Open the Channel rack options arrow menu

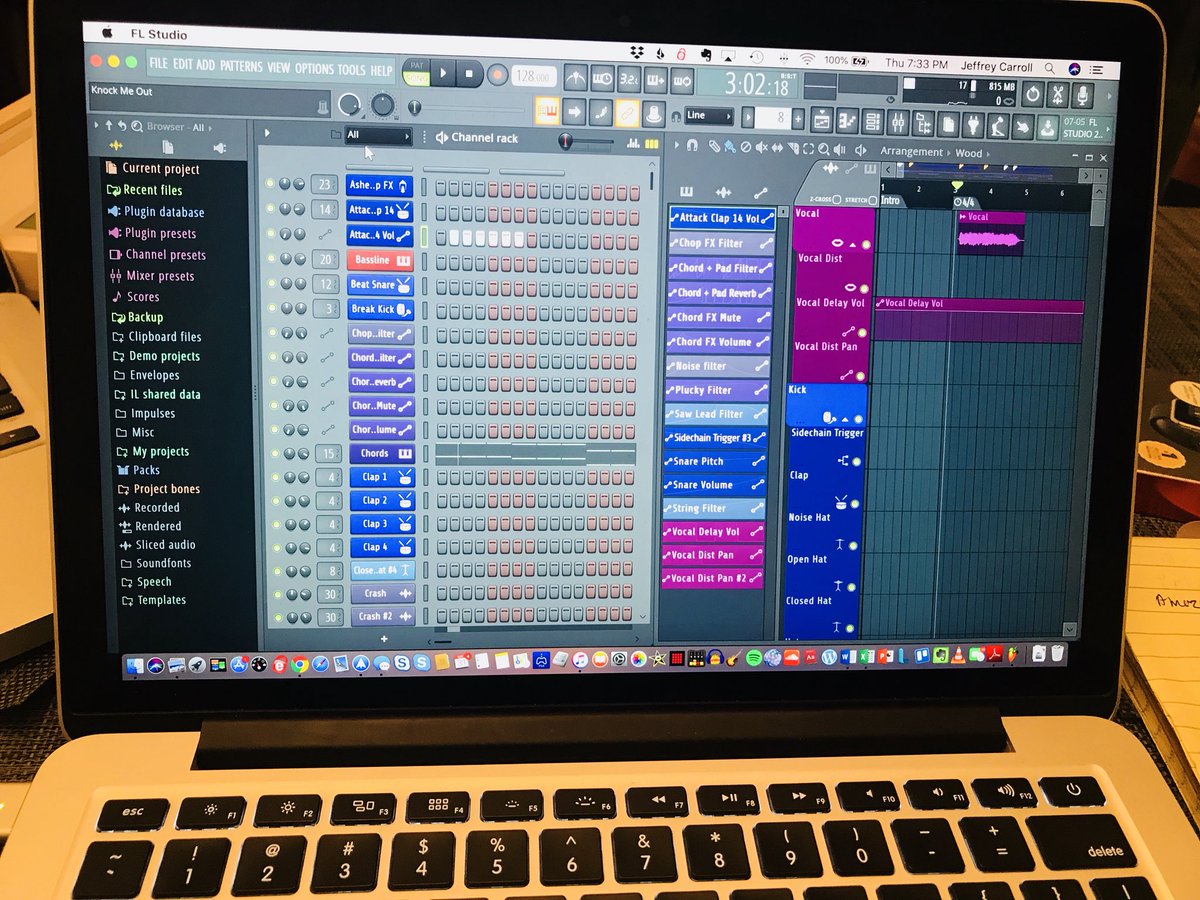click(267, 133)
